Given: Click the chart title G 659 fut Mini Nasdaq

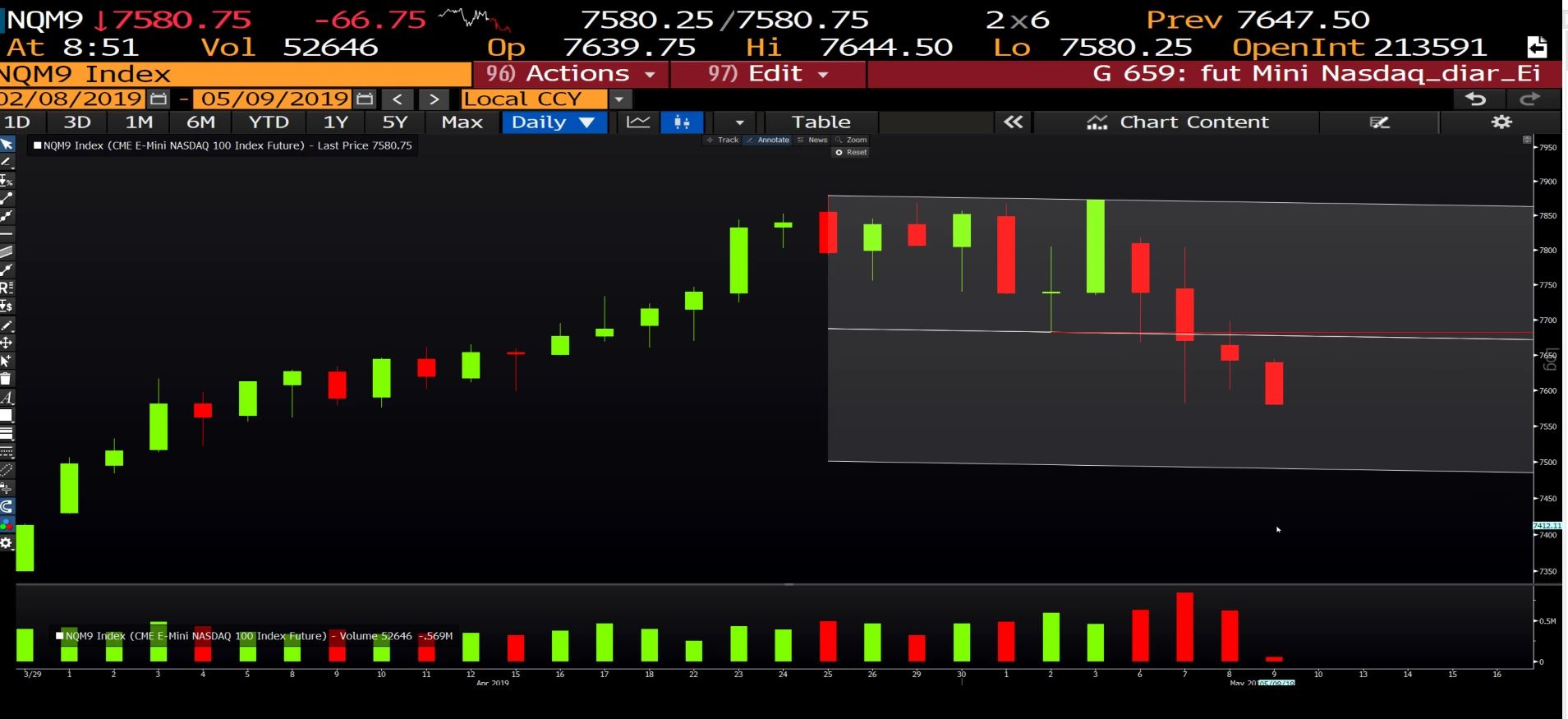Looking at the screenshot, I should click(x=1317, y=74).
